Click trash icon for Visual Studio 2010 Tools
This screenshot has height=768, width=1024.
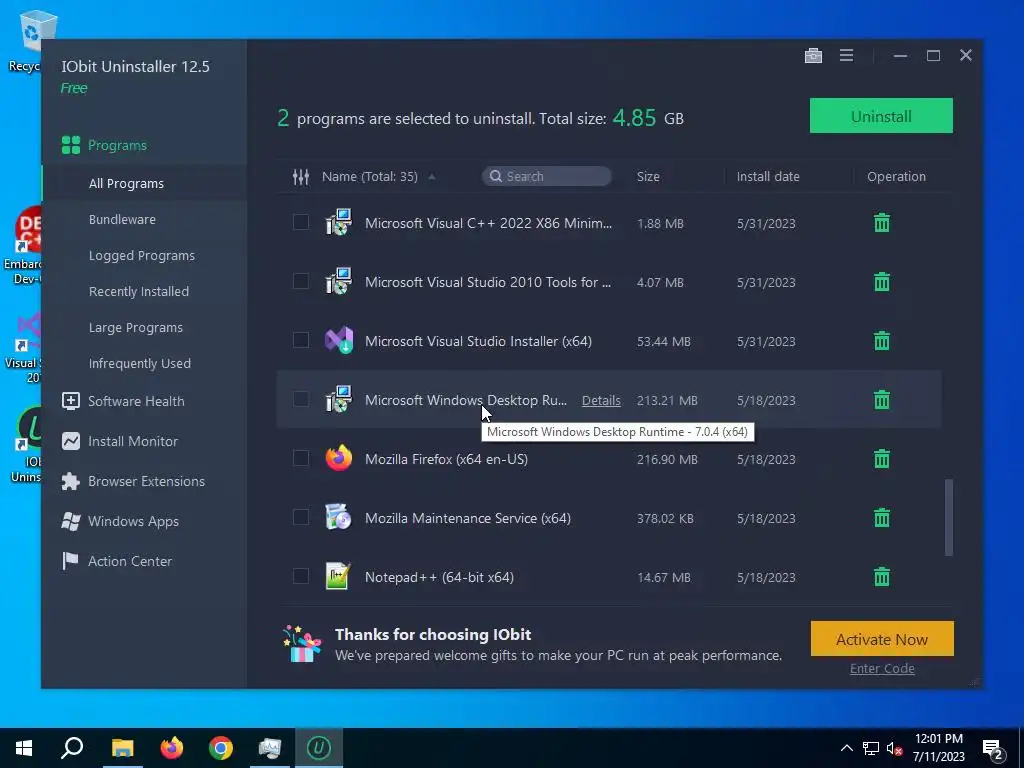click(882, 281)
